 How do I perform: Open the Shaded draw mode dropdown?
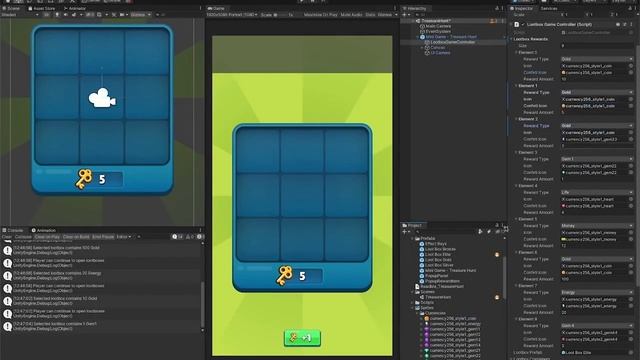20,15
